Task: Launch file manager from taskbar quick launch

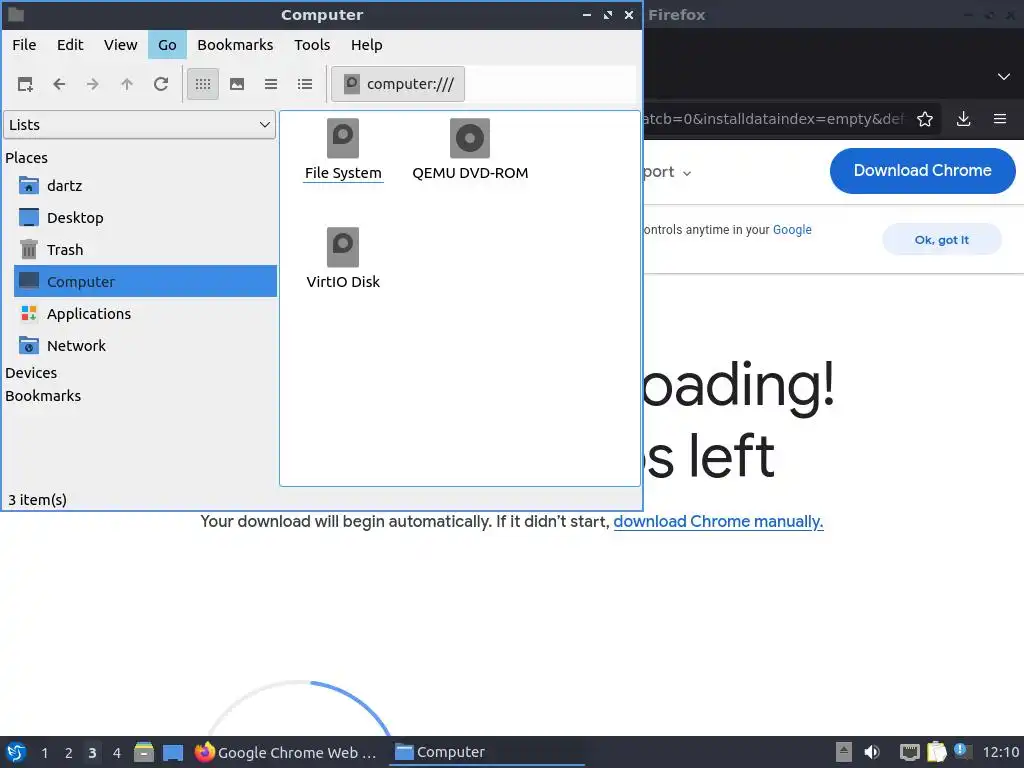Action: point(144,752)
